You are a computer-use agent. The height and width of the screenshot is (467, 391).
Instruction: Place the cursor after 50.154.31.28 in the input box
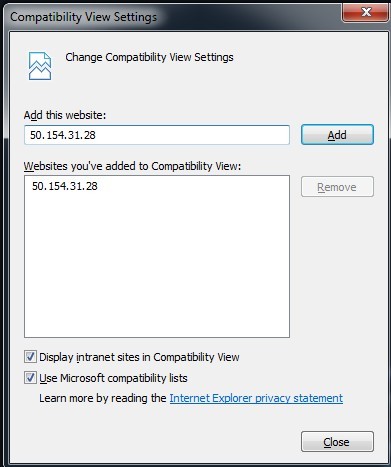coord(97,135)
